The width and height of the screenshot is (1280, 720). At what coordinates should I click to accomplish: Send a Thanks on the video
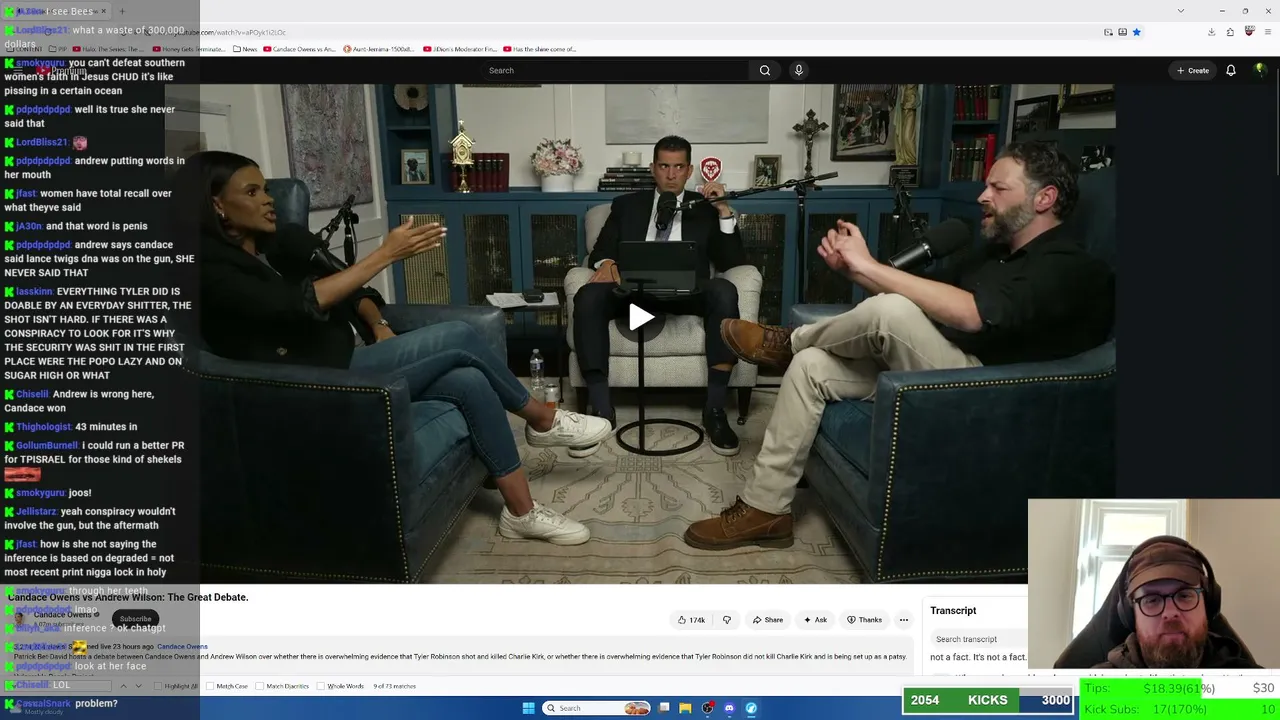coord(864,620)
